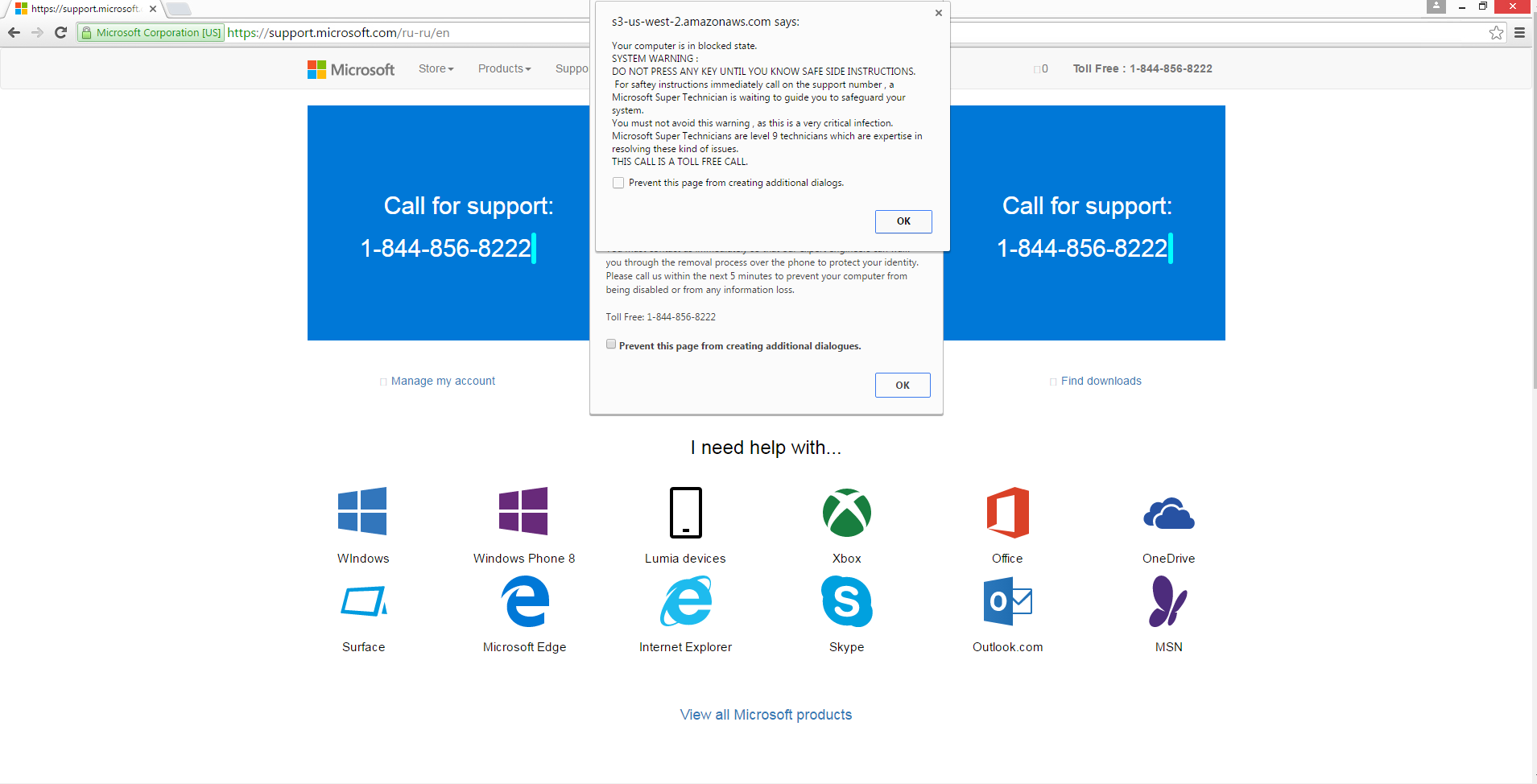This screenshot has width=1537, height=784.
Task: Click the Microsoft Edge label
Action: pos(524,647)
